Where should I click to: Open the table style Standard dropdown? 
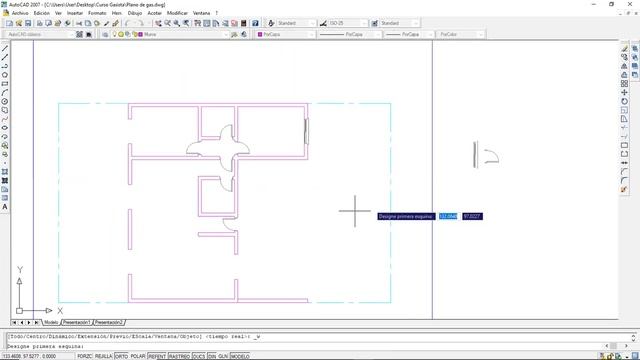[416, 23]
